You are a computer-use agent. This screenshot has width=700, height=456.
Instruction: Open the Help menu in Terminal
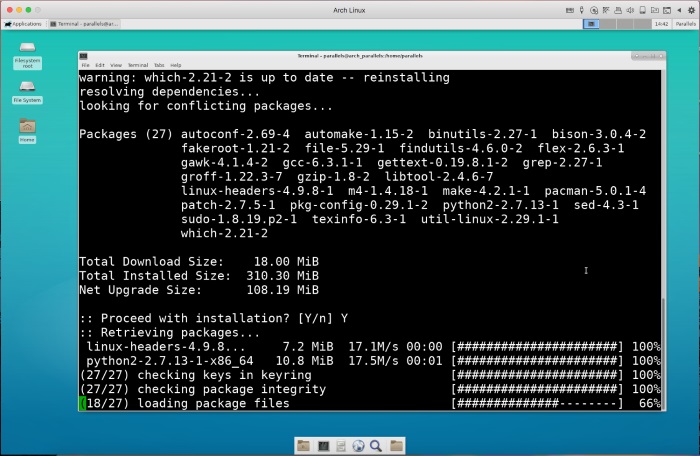tap(176, 65)
